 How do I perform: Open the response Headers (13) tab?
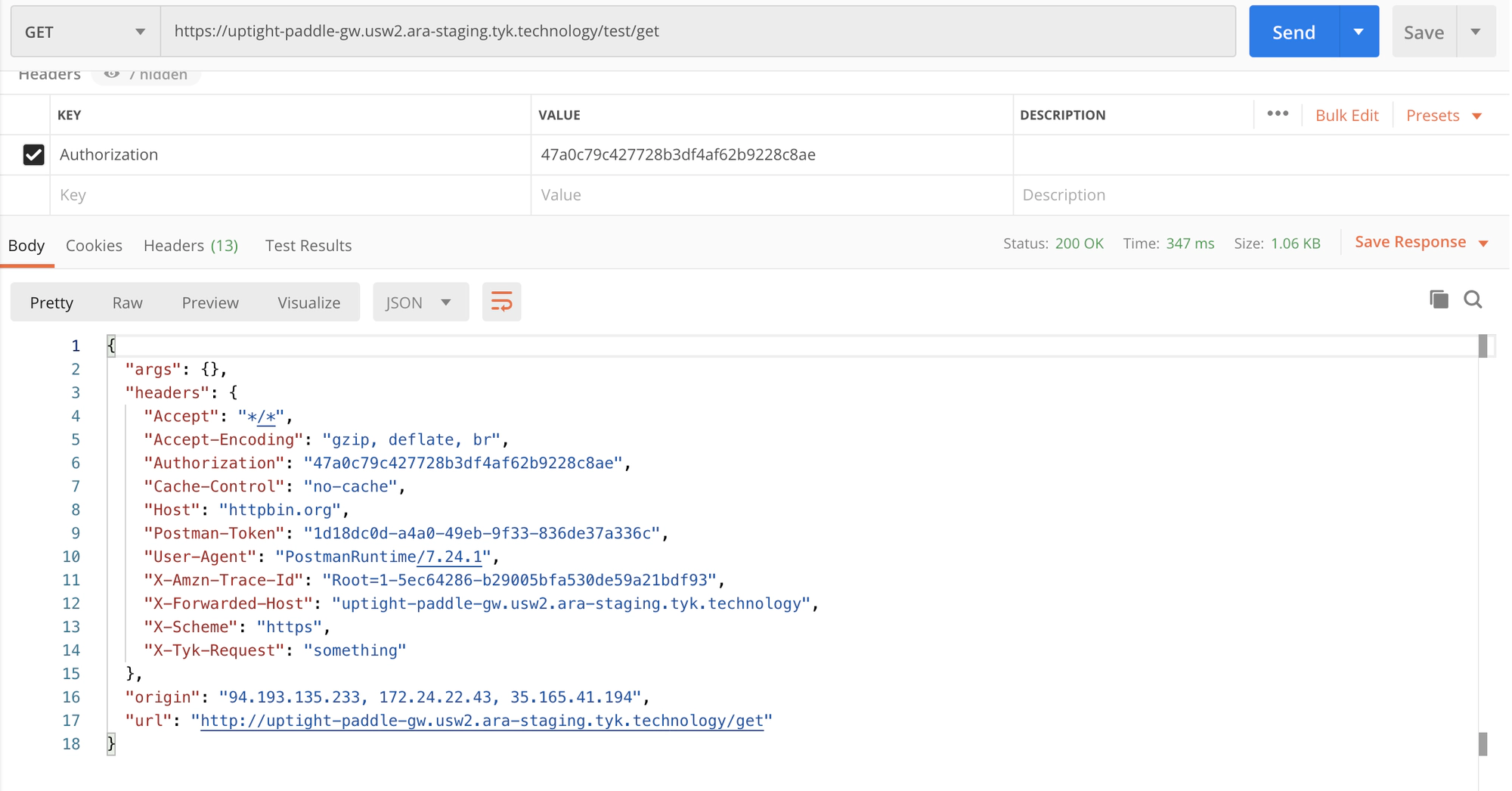click(191, 246)
